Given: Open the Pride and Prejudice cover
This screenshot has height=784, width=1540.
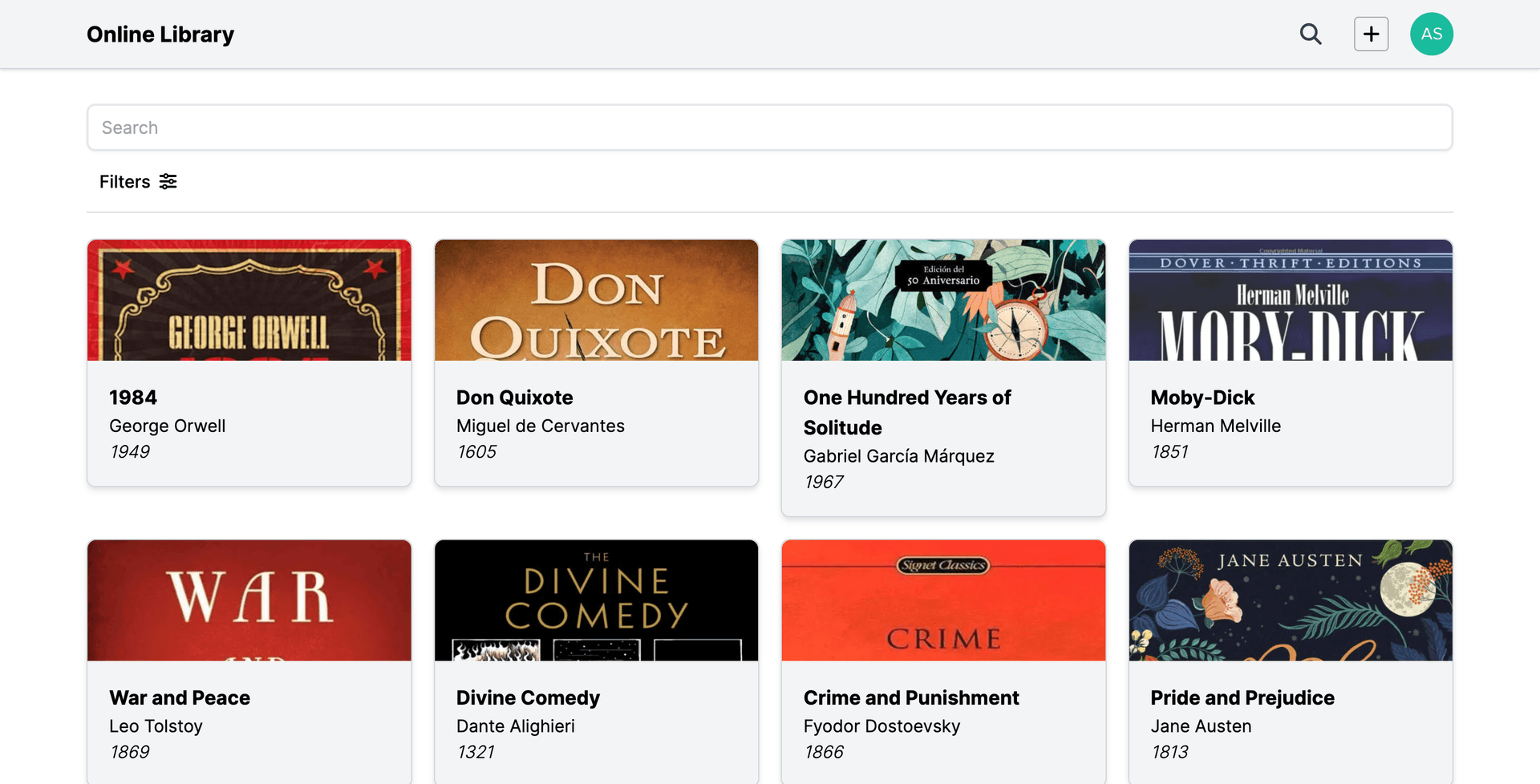Looking at the screenshot, I should [x=1291, y=600].
